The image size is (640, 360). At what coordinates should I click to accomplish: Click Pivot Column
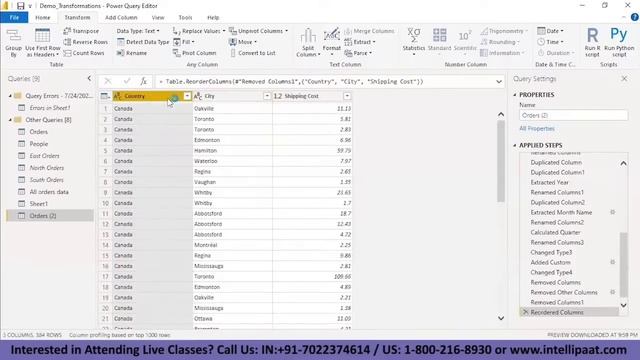tap(194, 53)
